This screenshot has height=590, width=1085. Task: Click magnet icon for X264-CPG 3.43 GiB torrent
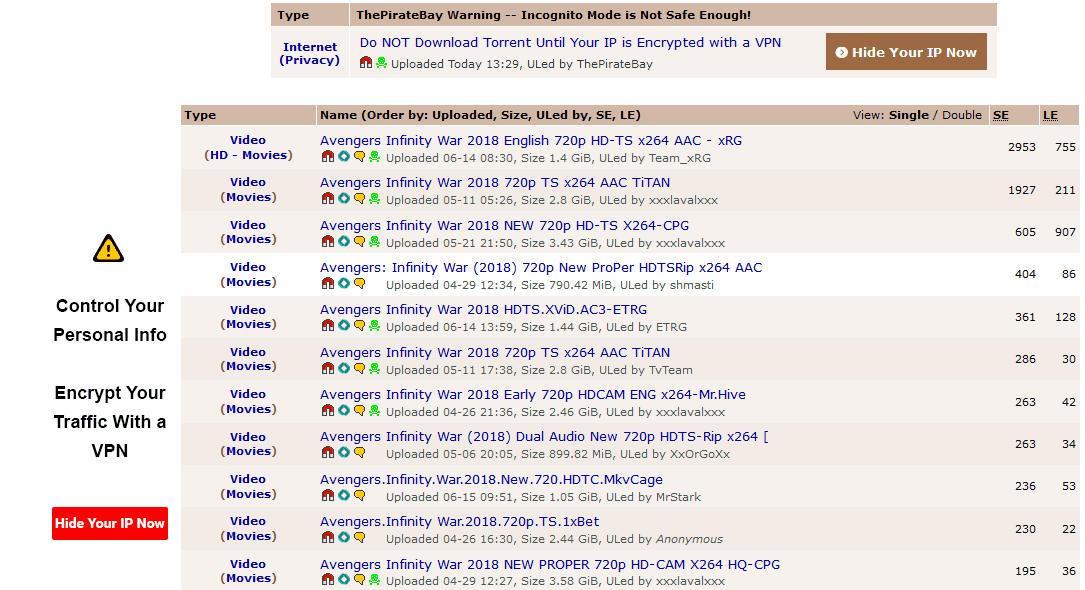[328, 242]
